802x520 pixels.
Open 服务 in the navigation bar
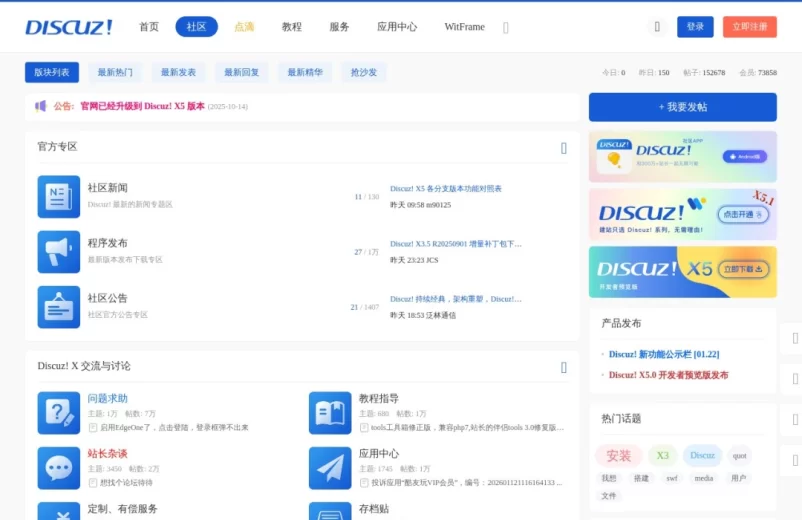pyautogui.click(x=339, y=27)
